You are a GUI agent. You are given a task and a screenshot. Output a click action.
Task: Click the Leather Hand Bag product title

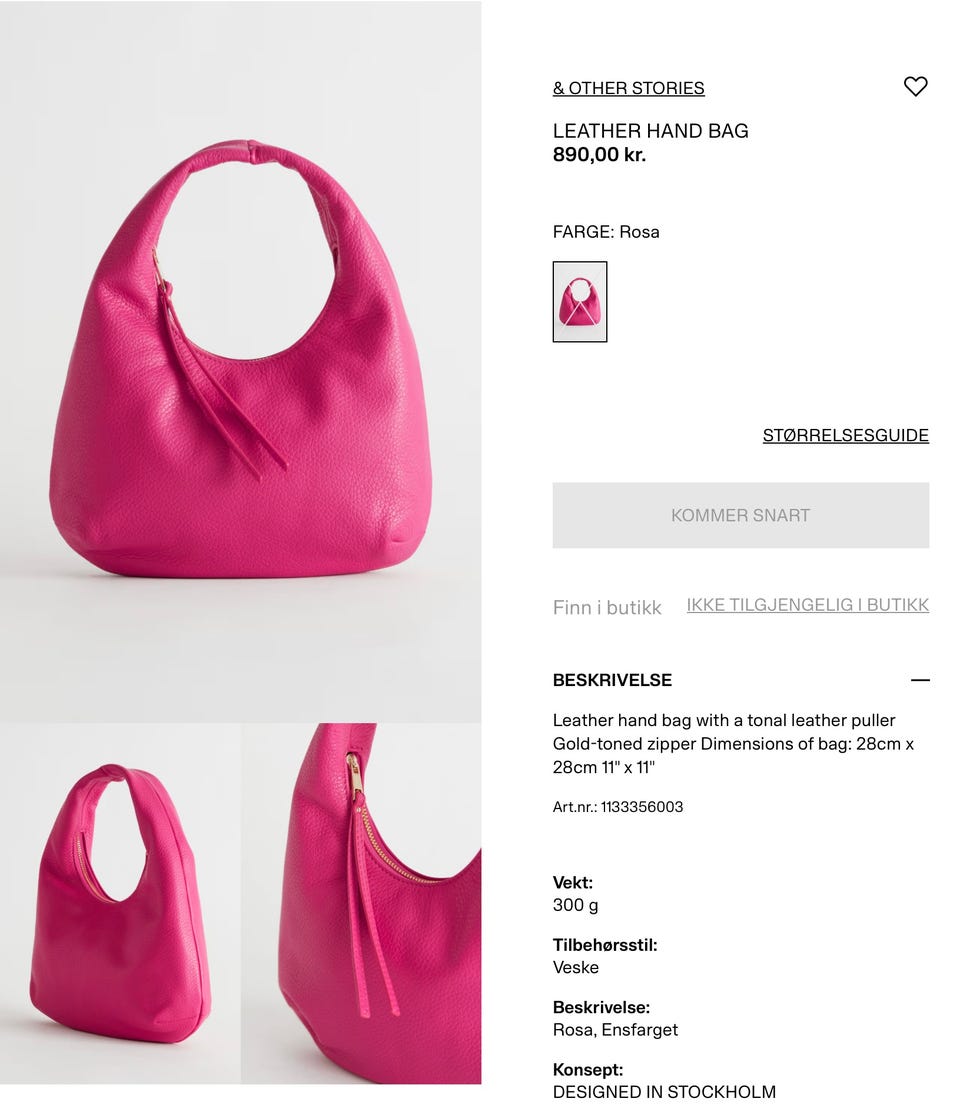click(650, 131)
